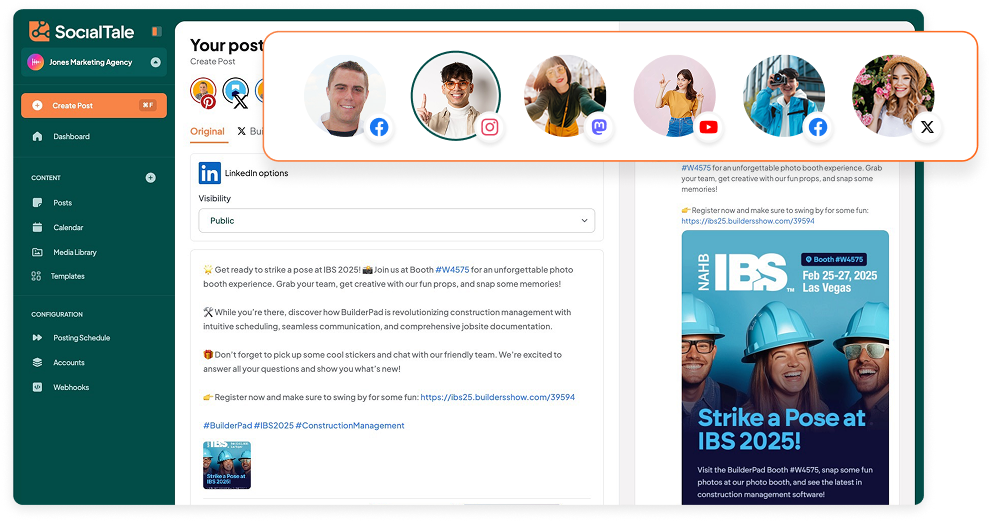Open the Calendar view
The image size is (993, 522).
click(x=68, y=227)
